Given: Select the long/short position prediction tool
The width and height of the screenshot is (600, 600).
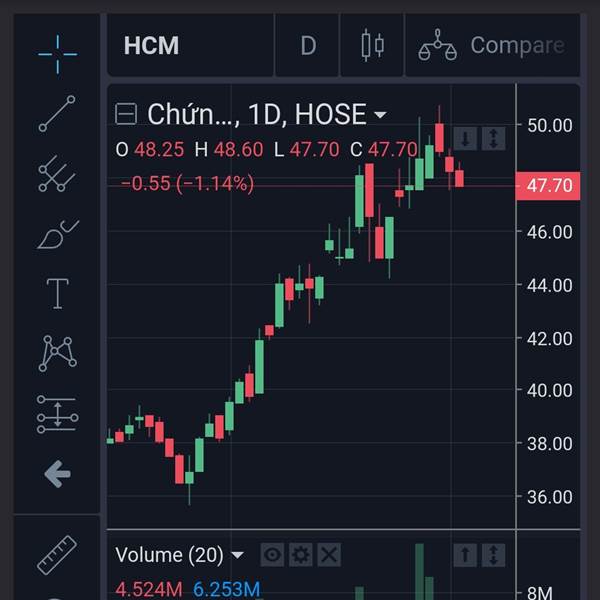Looking at the screenshot, I should pos(57,414).
